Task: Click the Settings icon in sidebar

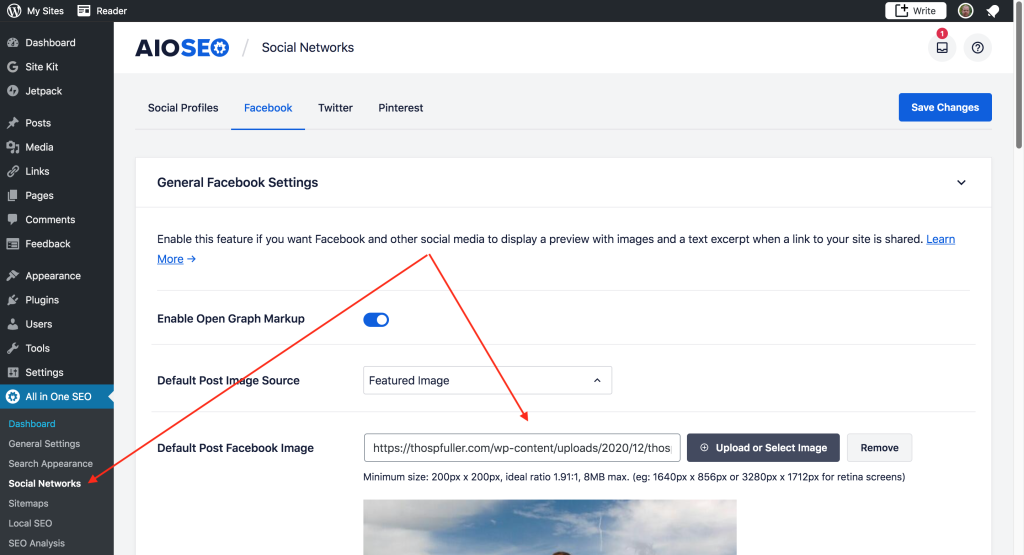Action: (12, 372)
